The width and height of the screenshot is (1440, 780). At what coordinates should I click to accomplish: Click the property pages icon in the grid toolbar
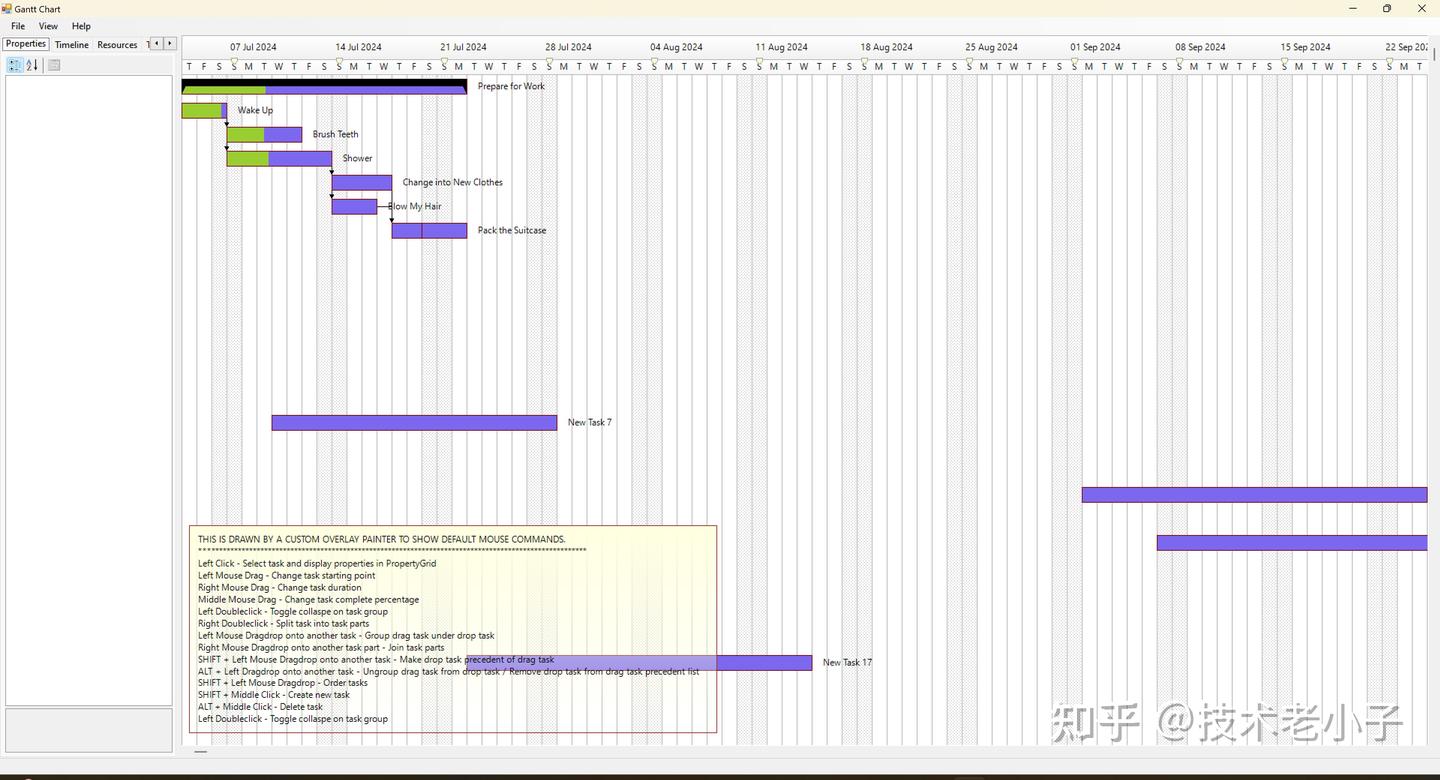[x=53, y=65]
